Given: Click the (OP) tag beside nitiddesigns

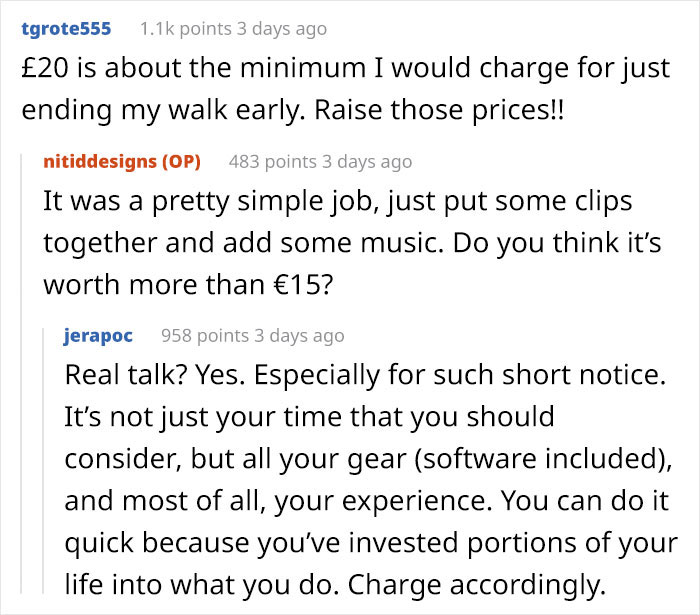Looking at the screenshot, I should click(181, 161).
